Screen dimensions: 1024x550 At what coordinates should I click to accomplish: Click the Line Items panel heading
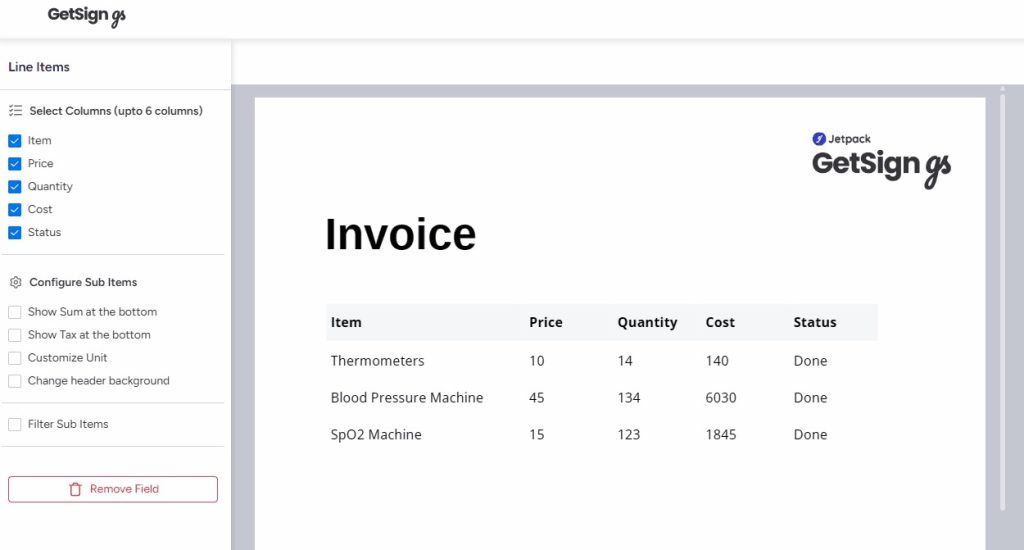pyautogui.click(x=39, y=67)
